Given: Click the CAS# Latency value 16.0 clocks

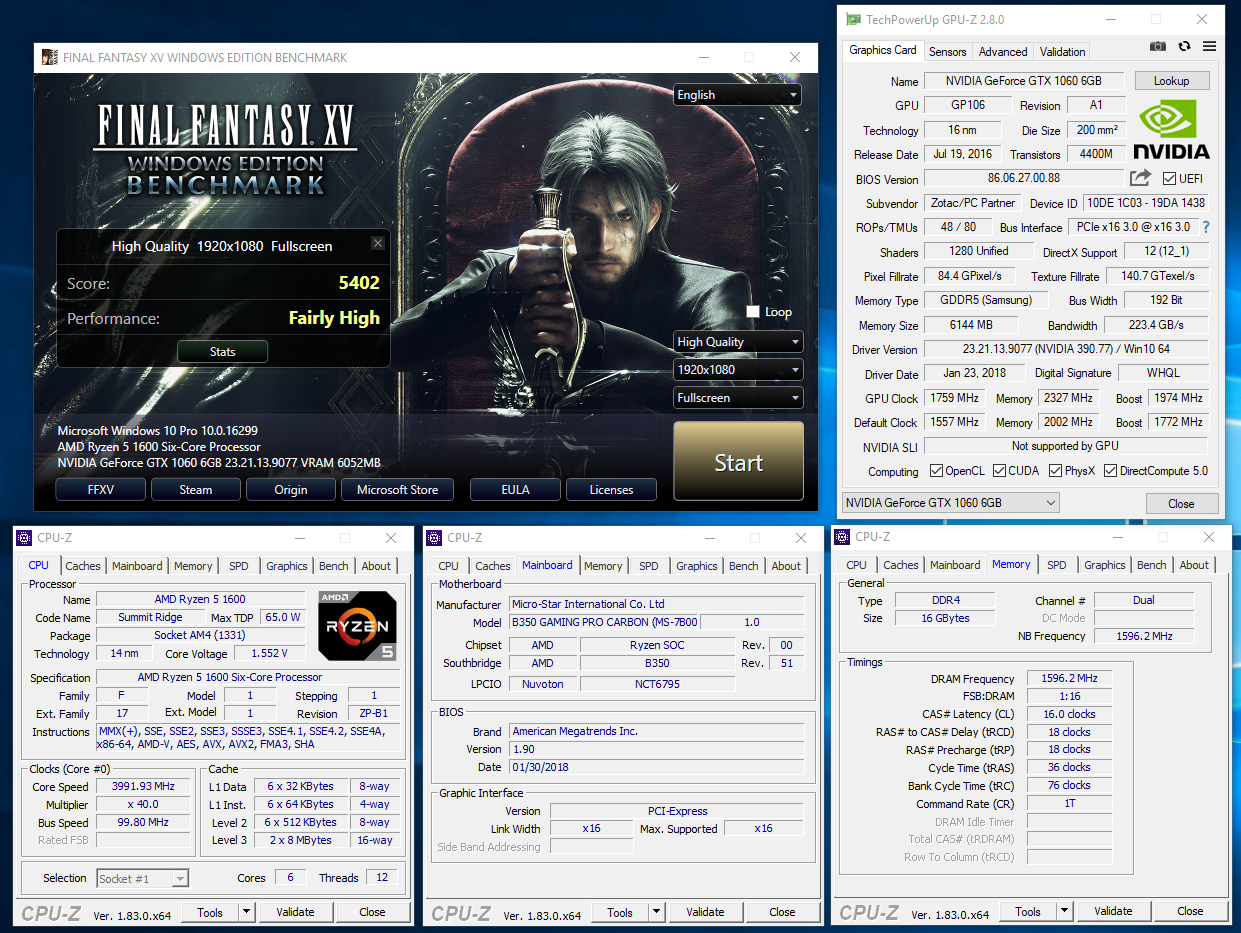Looking at the screenshot, I should pos(1068,714).
